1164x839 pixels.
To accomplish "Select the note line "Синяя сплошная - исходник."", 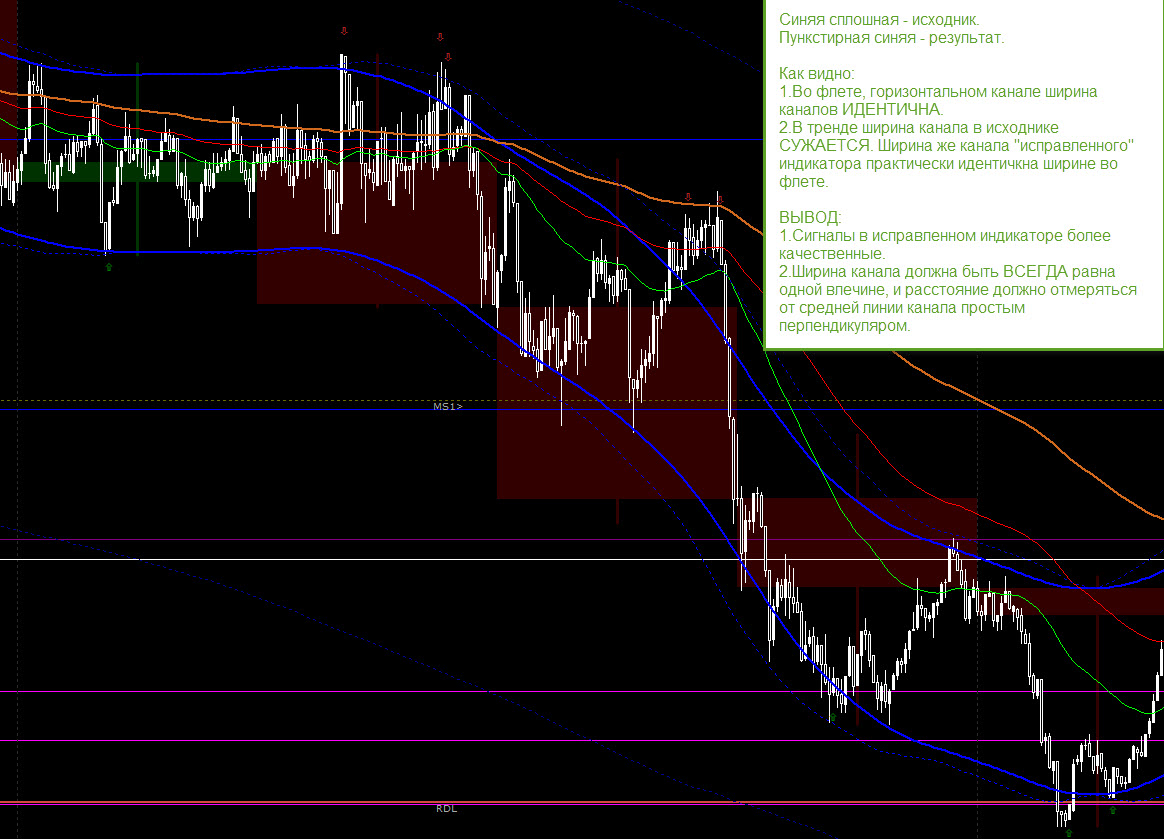I will [x=879, y=20].
